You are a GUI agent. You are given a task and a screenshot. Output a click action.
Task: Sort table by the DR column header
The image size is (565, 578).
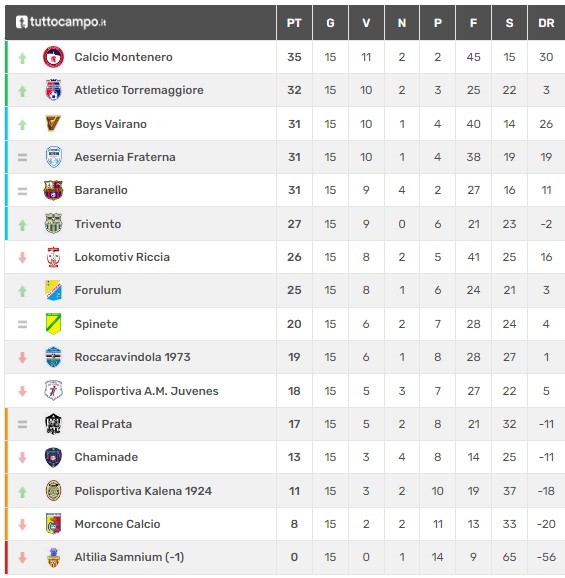click(546, 23)
